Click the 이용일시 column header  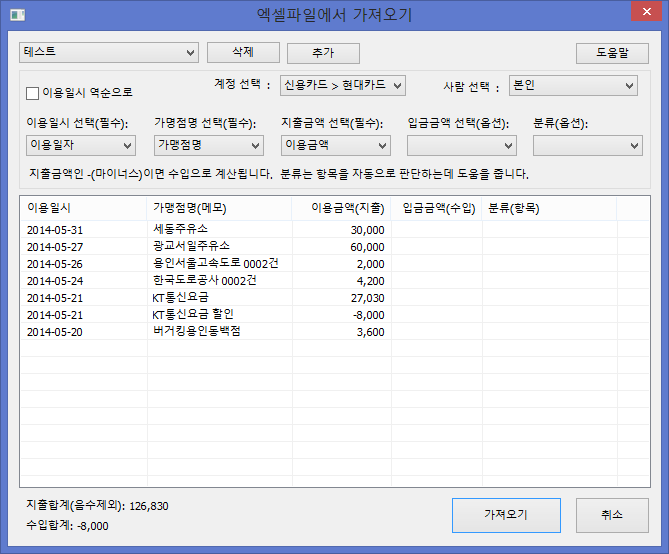tap(83, 208)
